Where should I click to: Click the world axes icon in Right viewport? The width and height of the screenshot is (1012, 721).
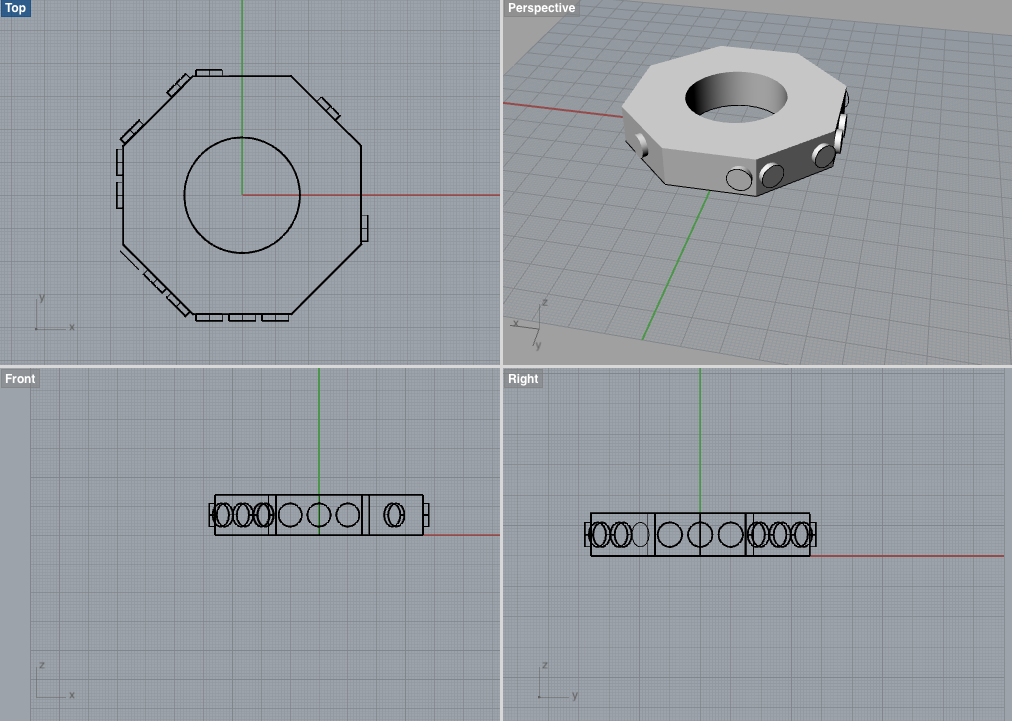[x=558, y=681]
